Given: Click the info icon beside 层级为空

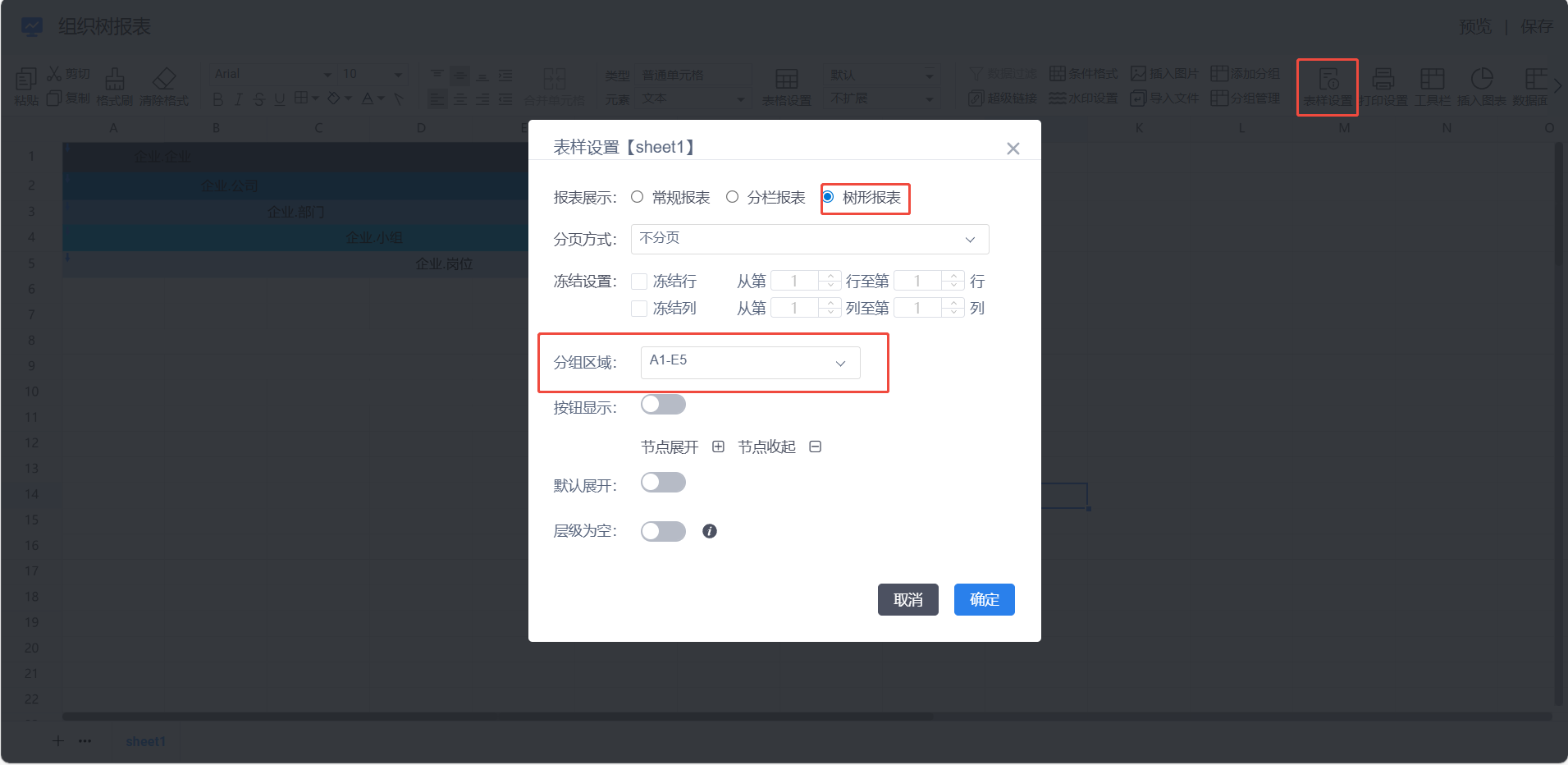Looking at the screenshot, I should (x=710, y=531).
